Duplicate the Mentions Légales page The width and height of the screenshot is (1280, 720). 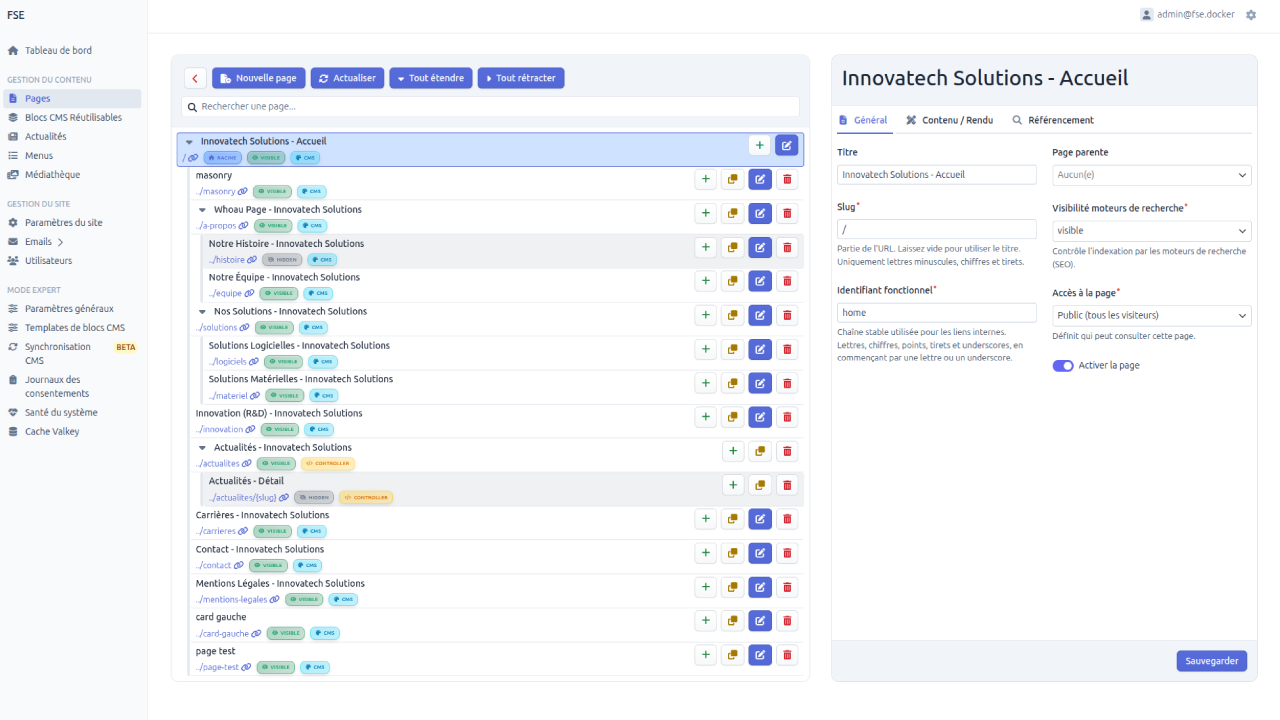(x=733, y=587)
